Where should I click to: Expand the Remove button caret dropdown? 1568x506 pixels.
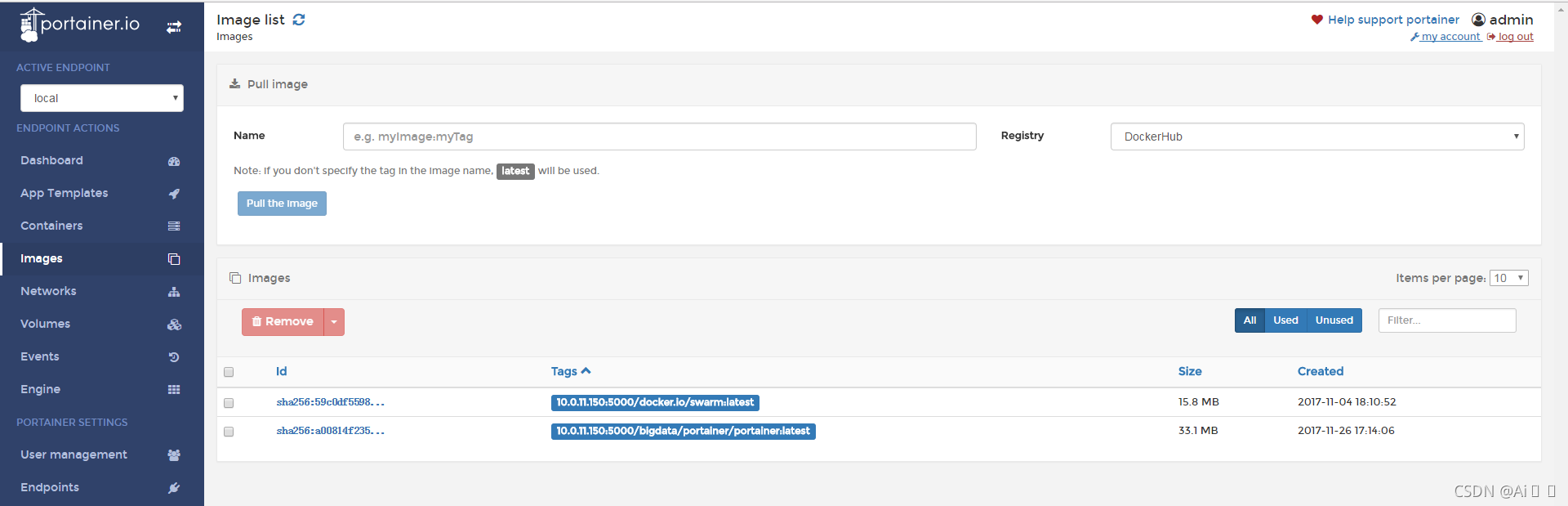(334, 322)
